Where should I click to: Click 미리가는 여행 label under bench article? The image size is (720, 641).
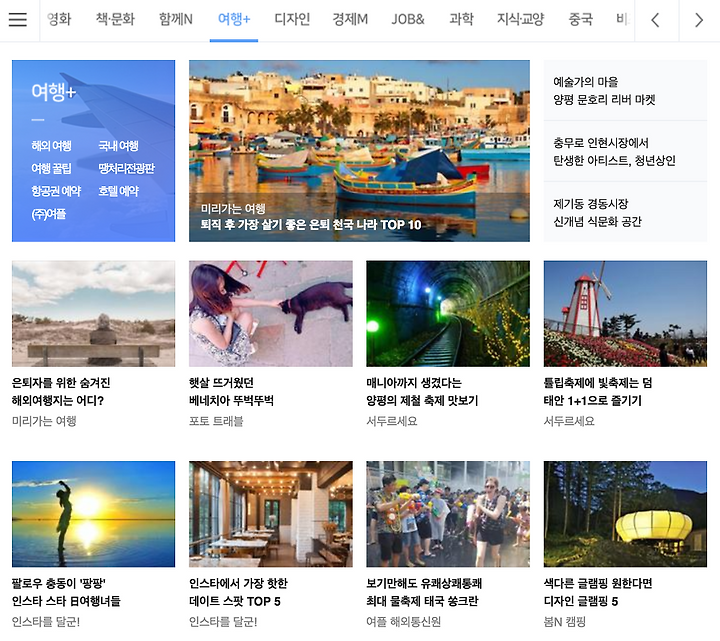coord(44,421)
